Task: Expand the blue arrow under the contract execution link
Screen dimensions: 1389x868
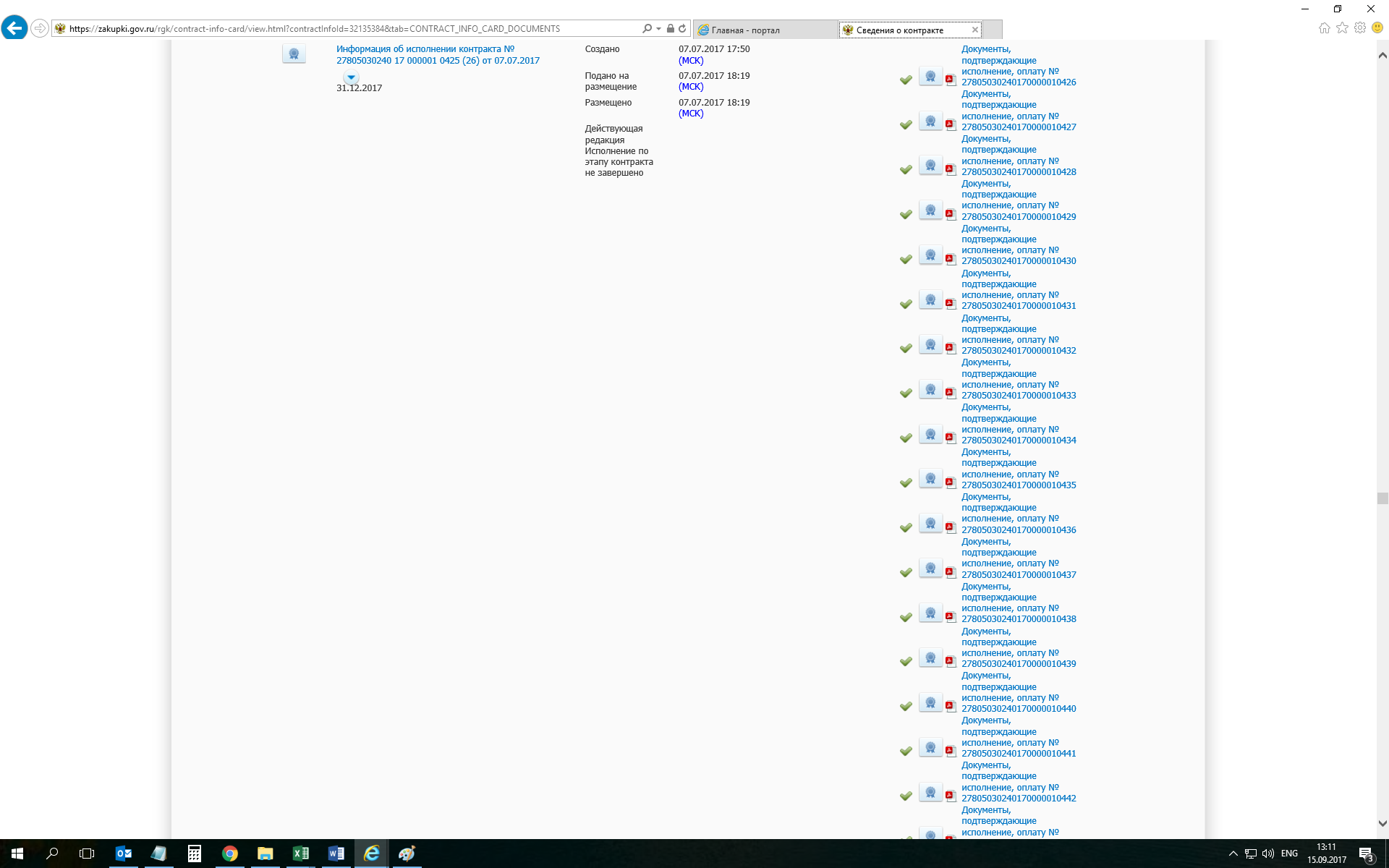Action: [351, 77]
